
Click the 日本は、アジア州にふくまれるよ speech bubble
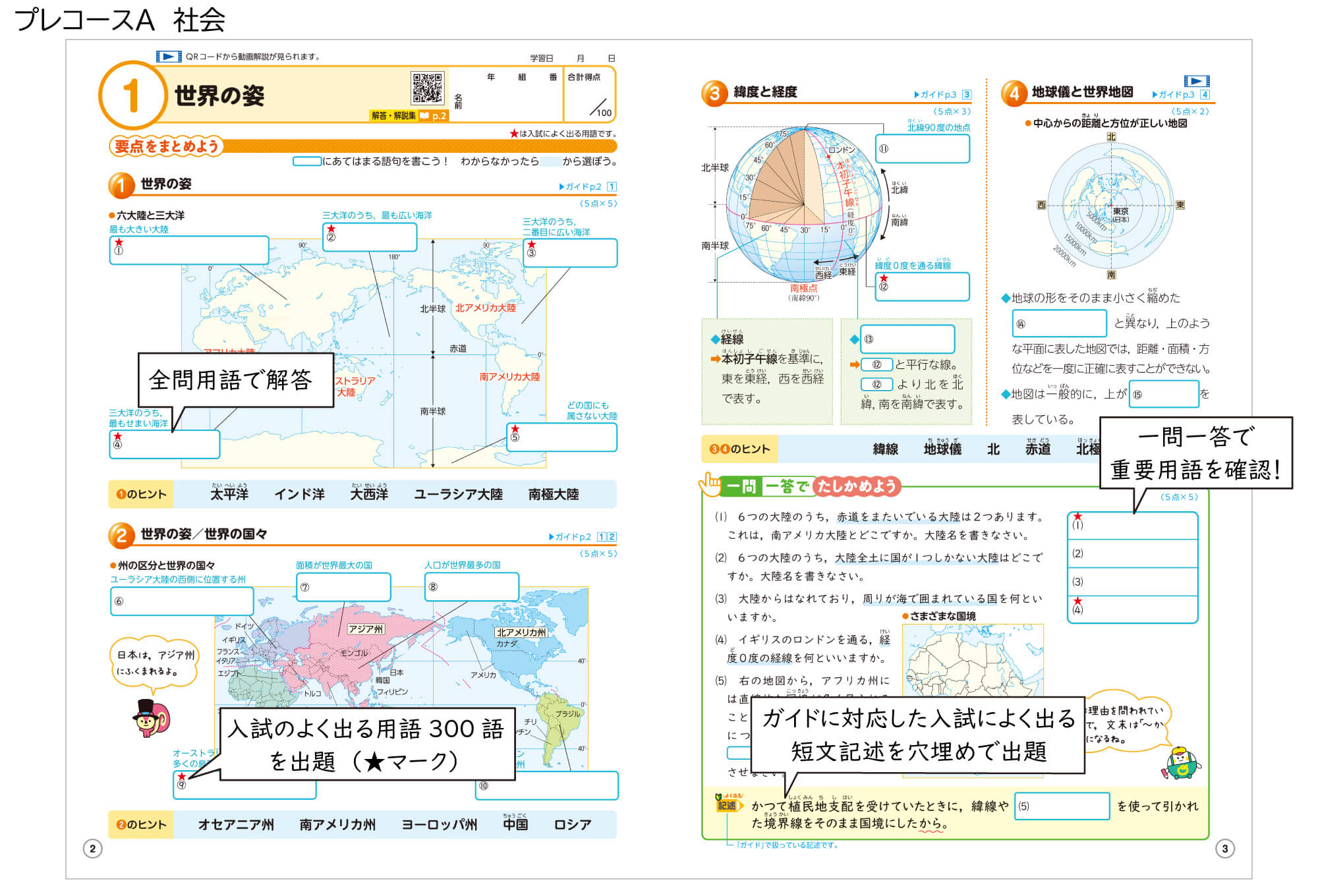[154, 664]
